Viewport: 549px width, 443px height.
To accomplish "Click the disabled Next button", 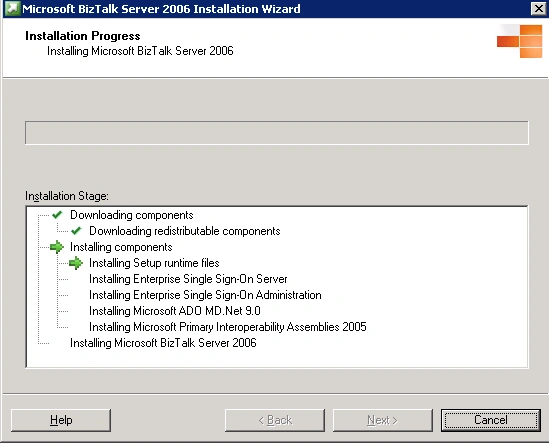I will click(383, 420).
